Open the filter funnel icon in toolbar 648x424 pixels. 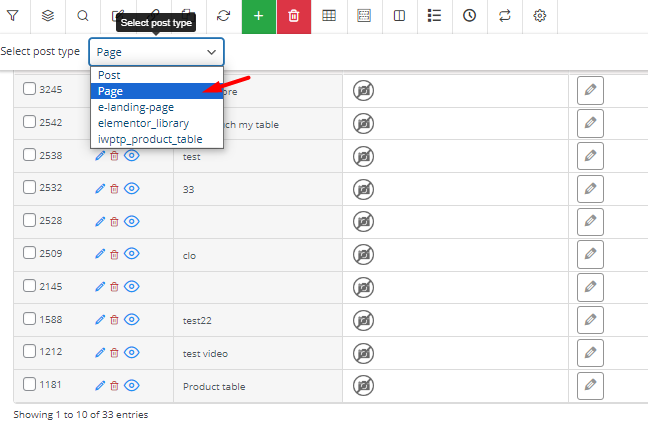point(13,16)
